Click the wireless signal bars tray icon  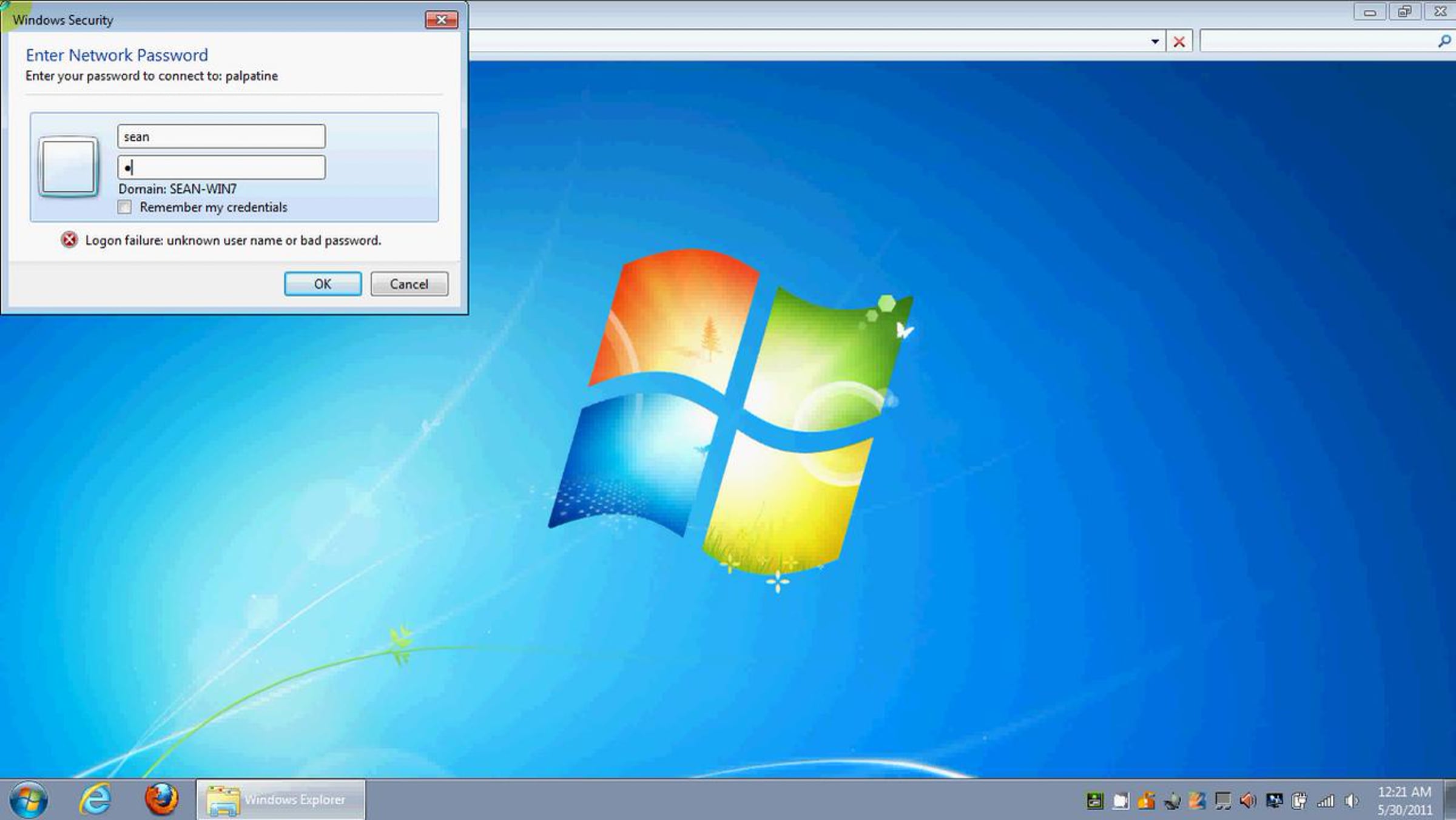[1325, 801]
